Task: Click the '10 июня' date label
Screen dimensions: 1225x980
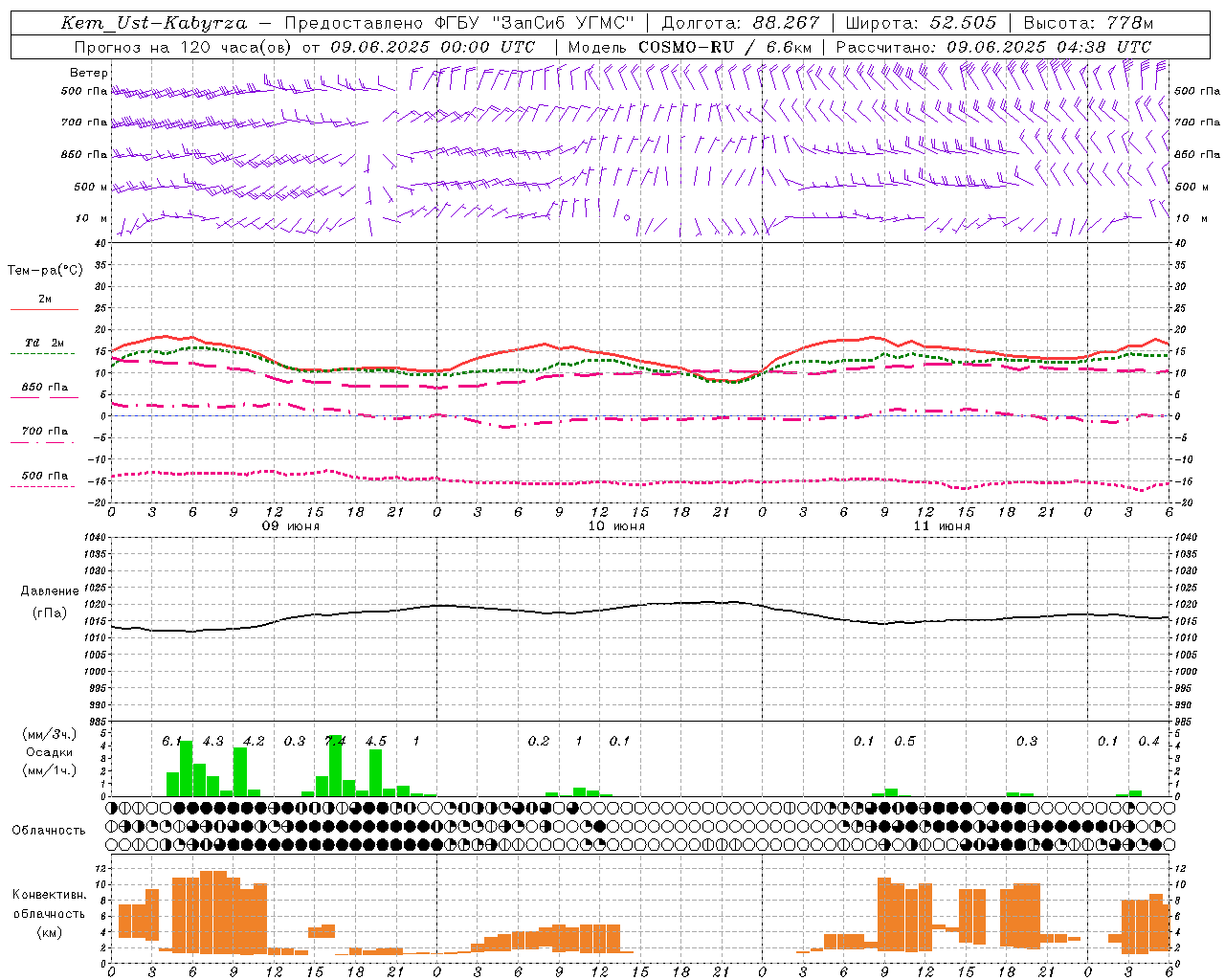Action: (616, 526)
